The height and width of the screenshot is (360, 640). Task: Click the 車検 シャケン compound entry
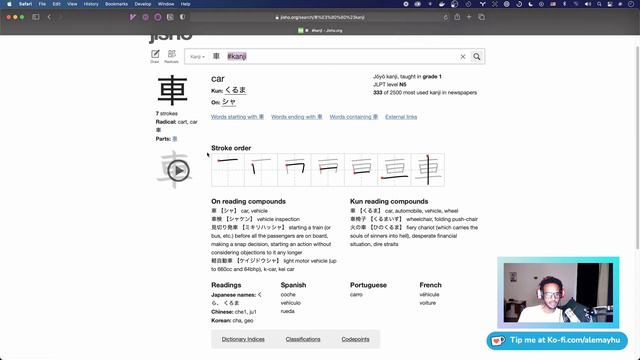point(255,219)
